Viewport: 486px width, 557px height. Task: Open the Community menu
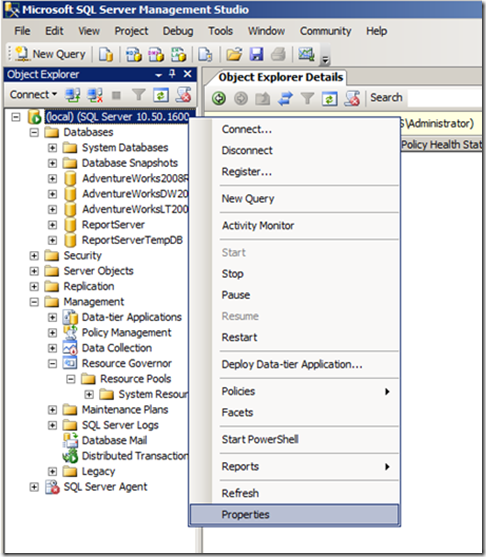[x=325, y=31]
